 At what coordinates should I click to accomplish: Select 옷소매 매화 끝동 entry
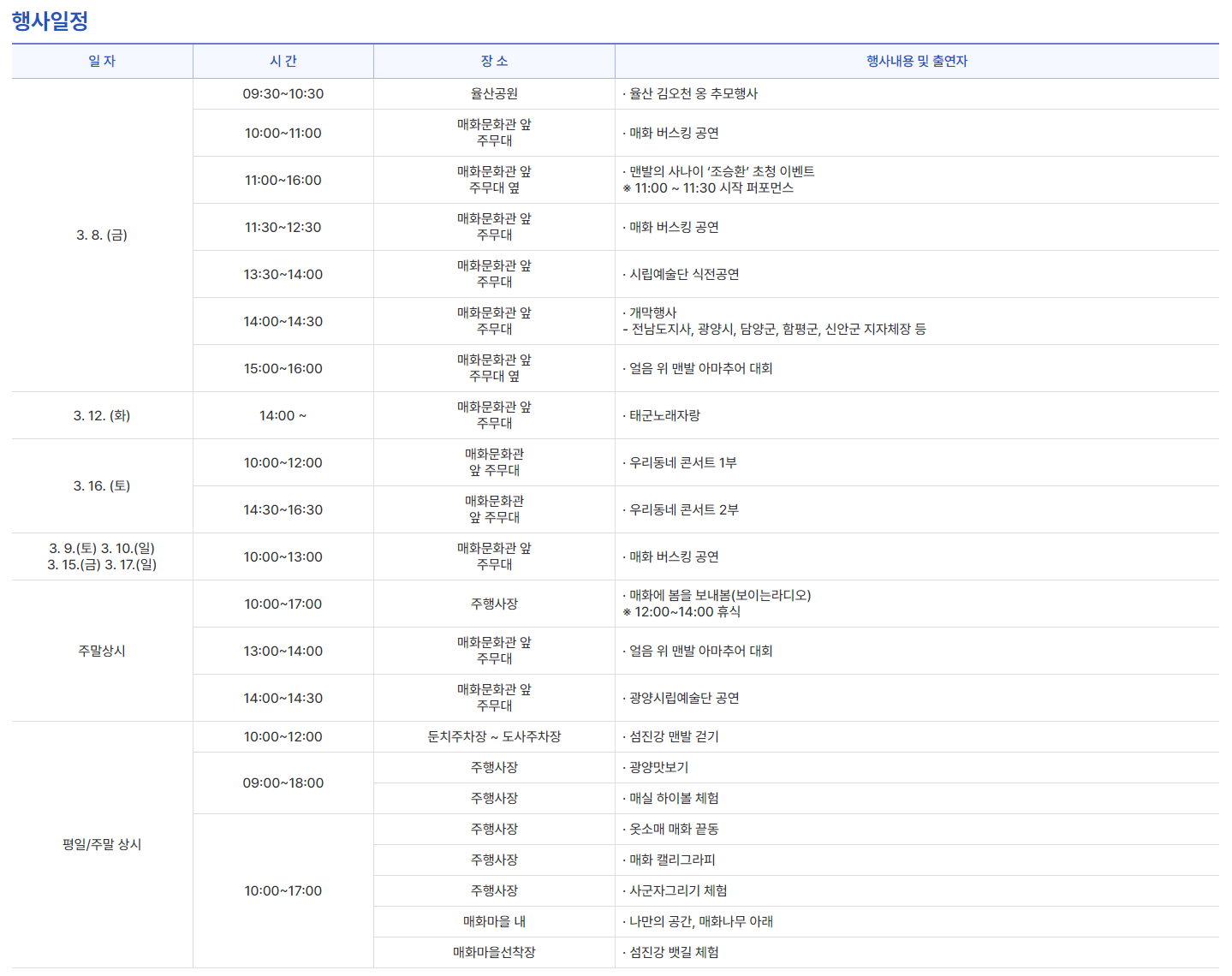click(x=671, y=829)
